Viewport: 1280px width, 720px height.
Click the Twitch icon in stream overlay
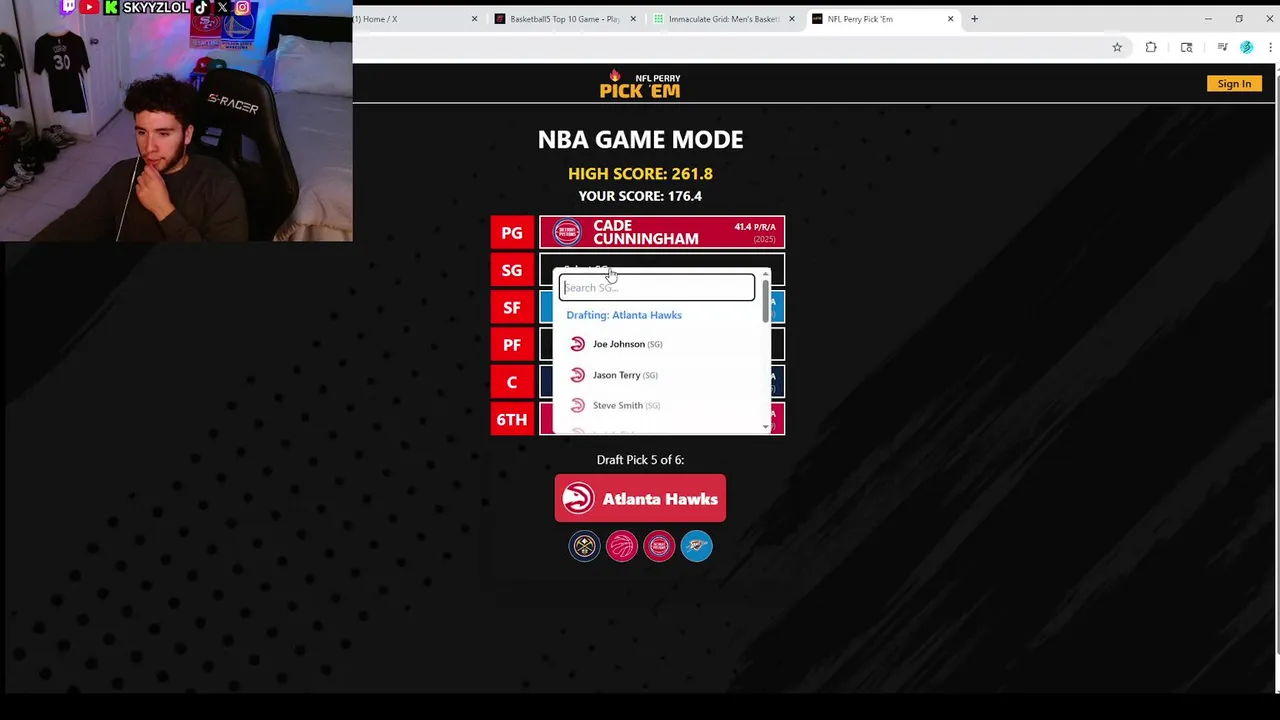pyautogui.click(x=68, y=7)
